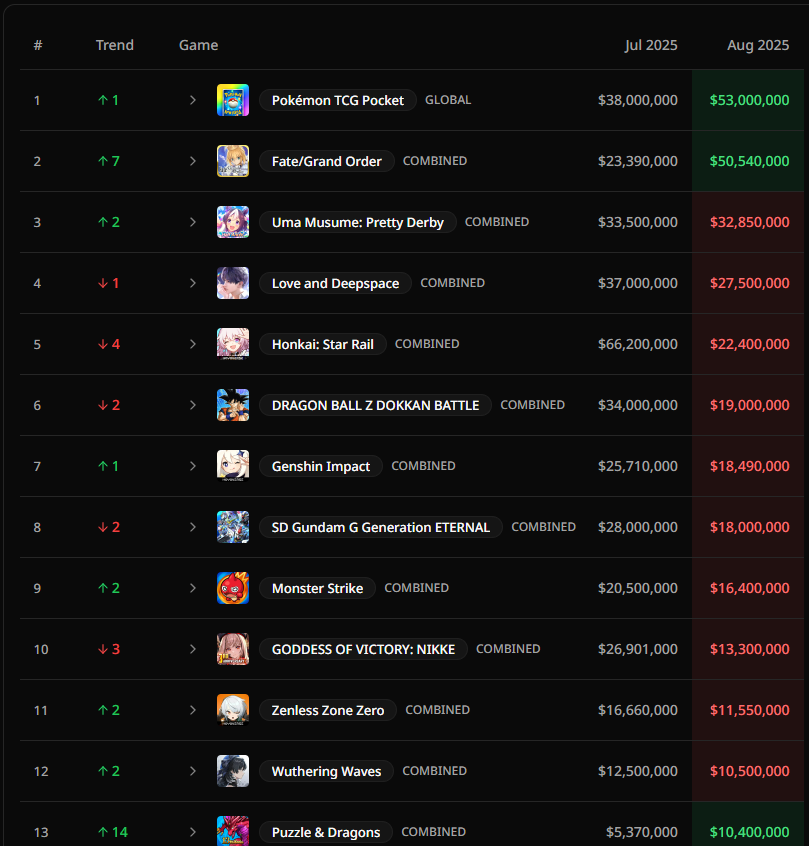The height and width of the screenshot is (846, 809).
Task: Open the Genshin Impact name pill
Action: (x=321, y=466)
